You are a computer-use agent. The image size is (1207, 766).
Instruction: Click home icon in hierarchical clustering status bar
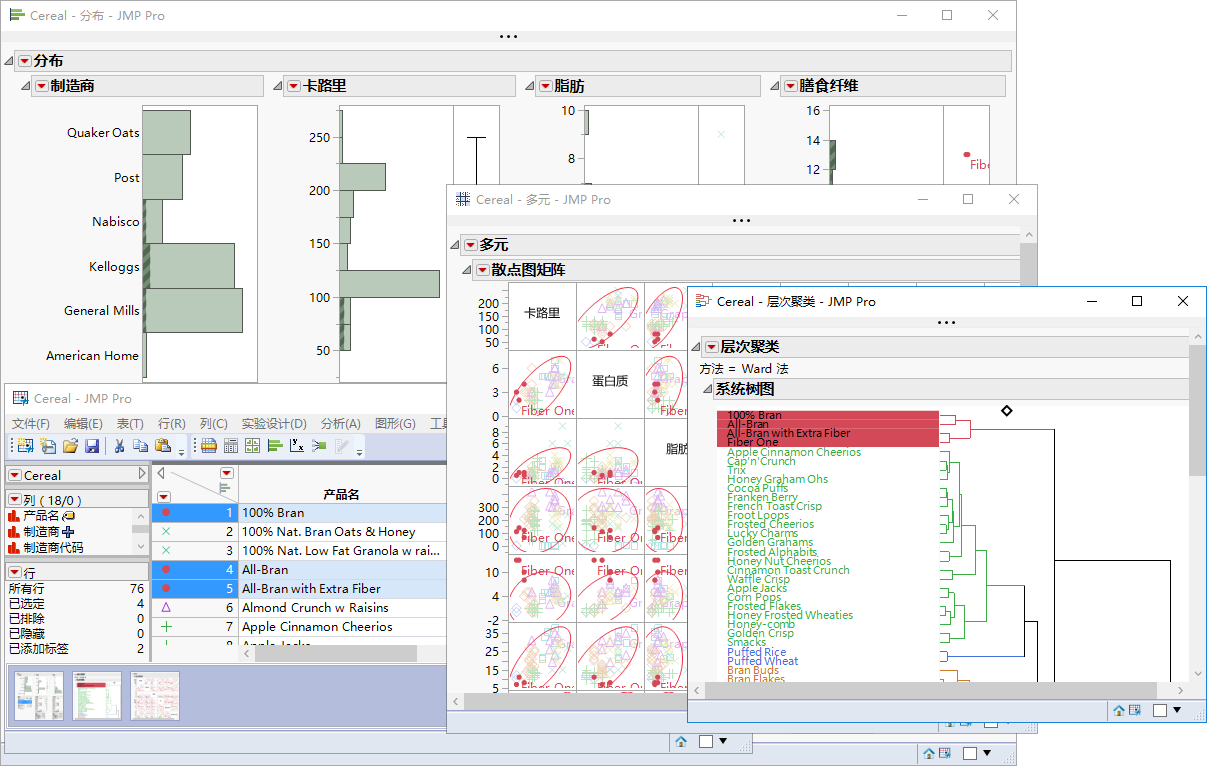pos(1119,710)
